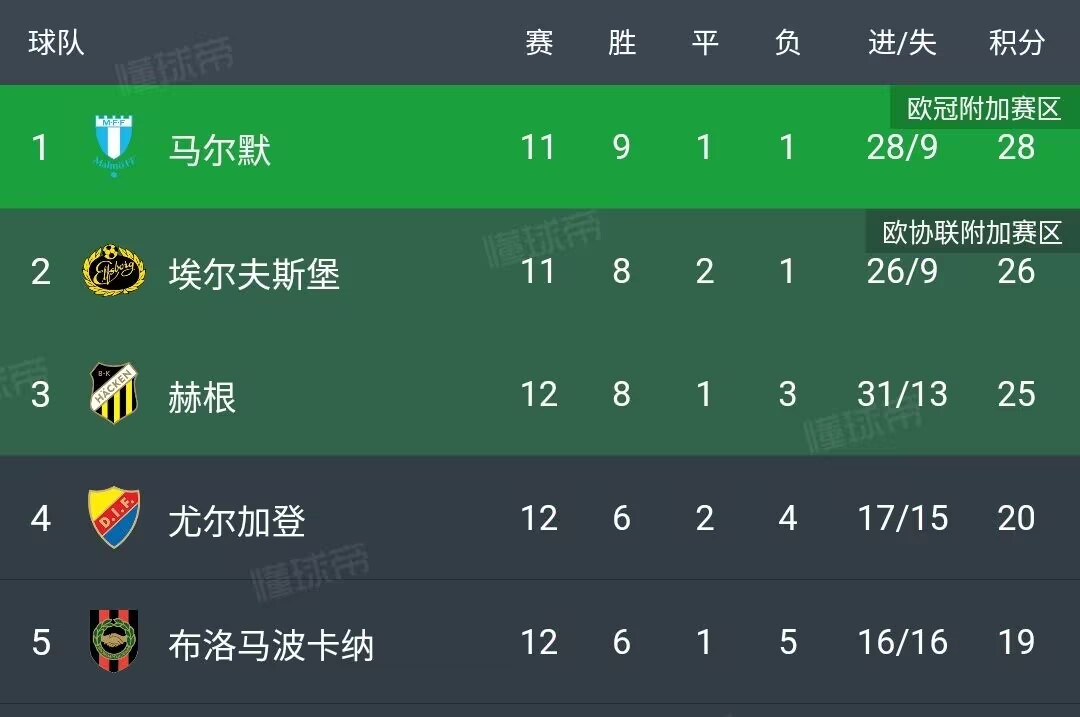
Task: Click the Malmö FF team crest
Action: tap(114, 147)
